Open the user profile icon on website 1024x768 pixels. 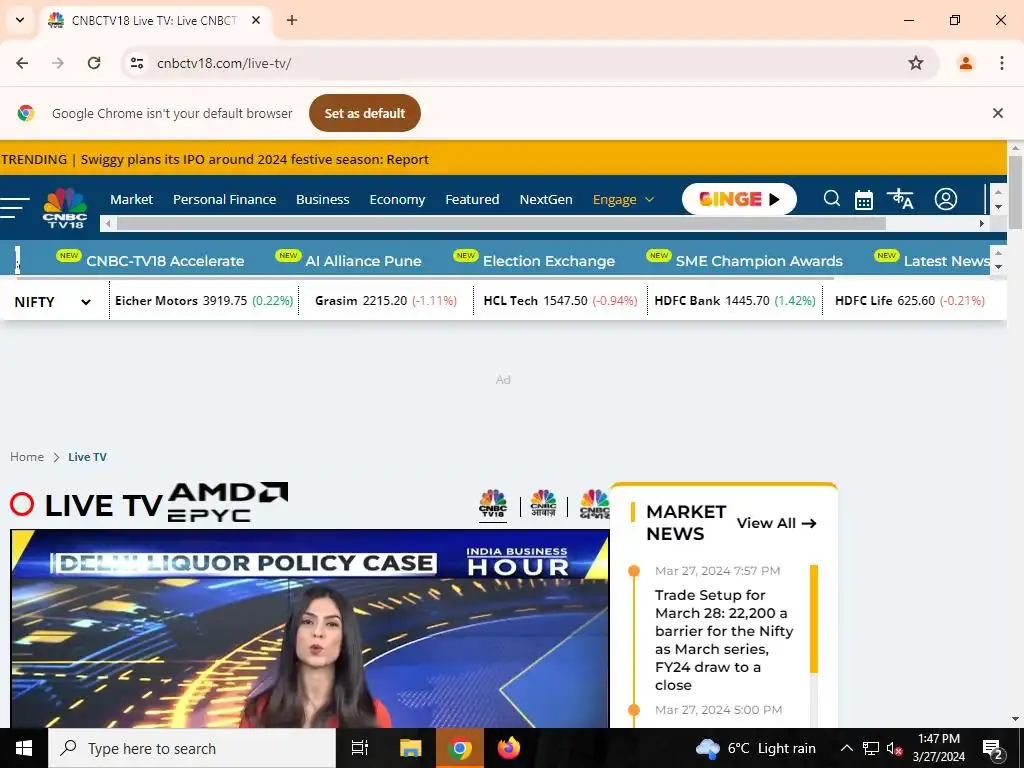946,199
